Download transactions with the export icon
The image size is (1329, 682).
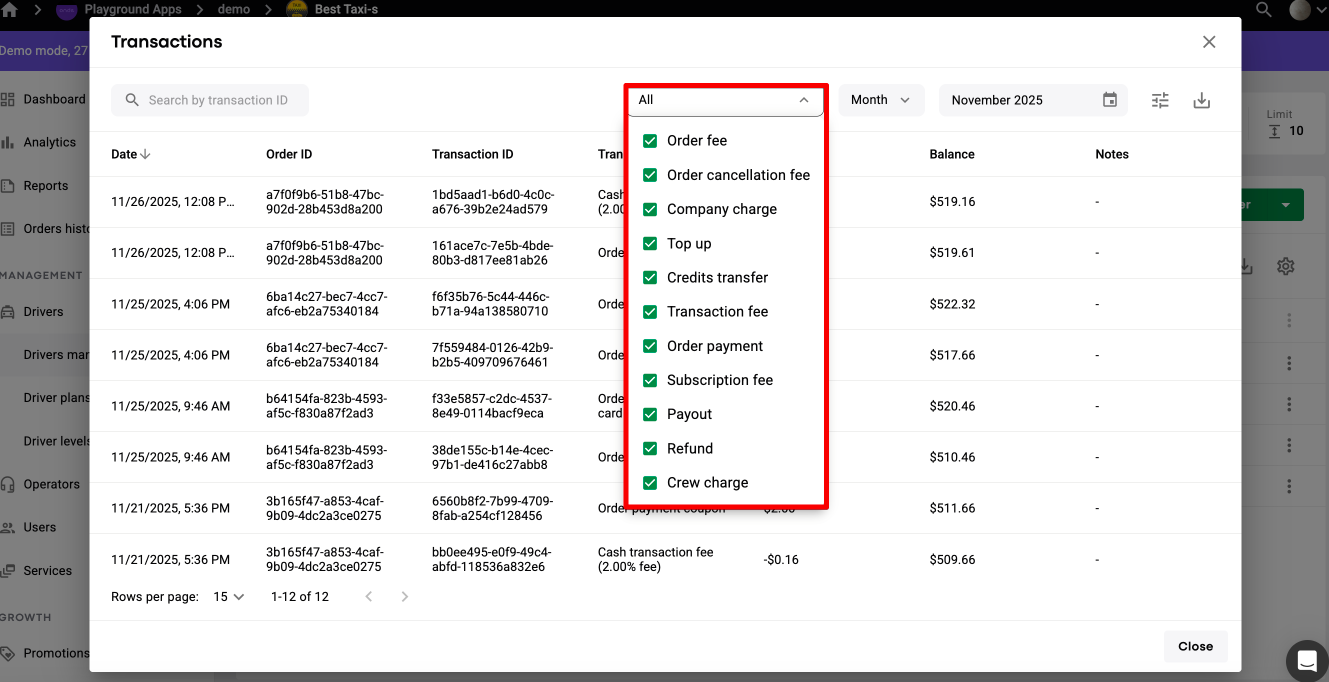coord(1202,100)
